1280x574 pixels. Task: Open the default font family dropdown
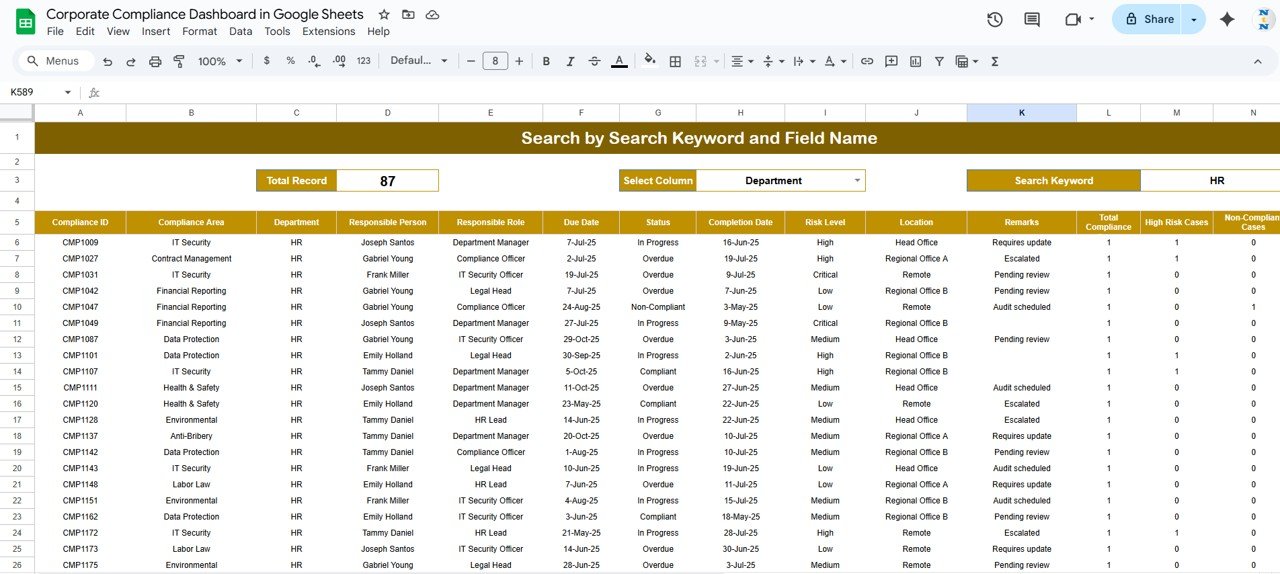click(x=419, y=61)
